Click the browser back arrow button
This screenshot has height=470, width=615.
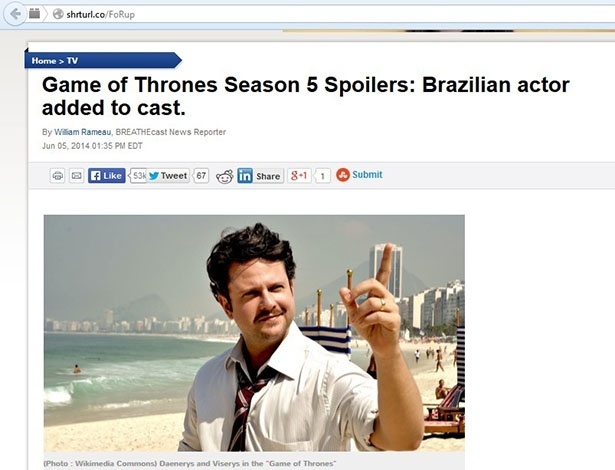(15, 14)
